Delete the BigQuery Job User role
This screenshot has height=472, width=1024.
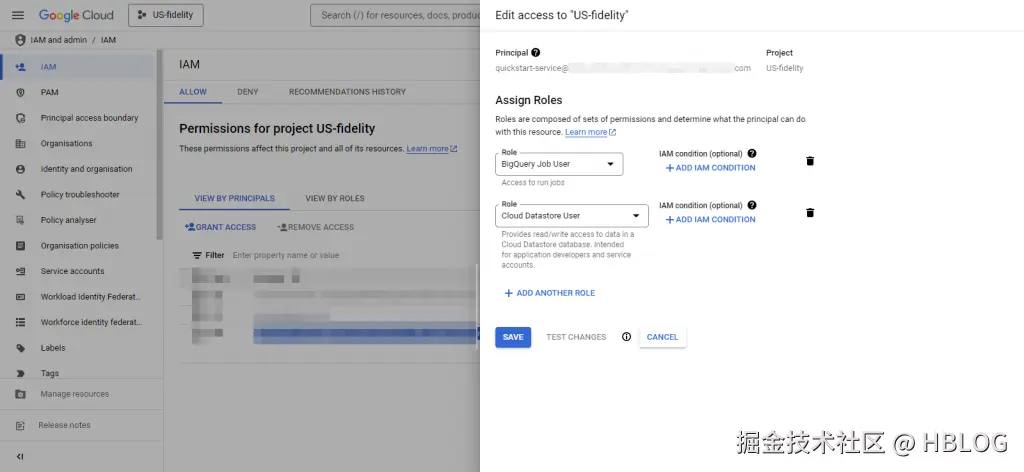810,161
